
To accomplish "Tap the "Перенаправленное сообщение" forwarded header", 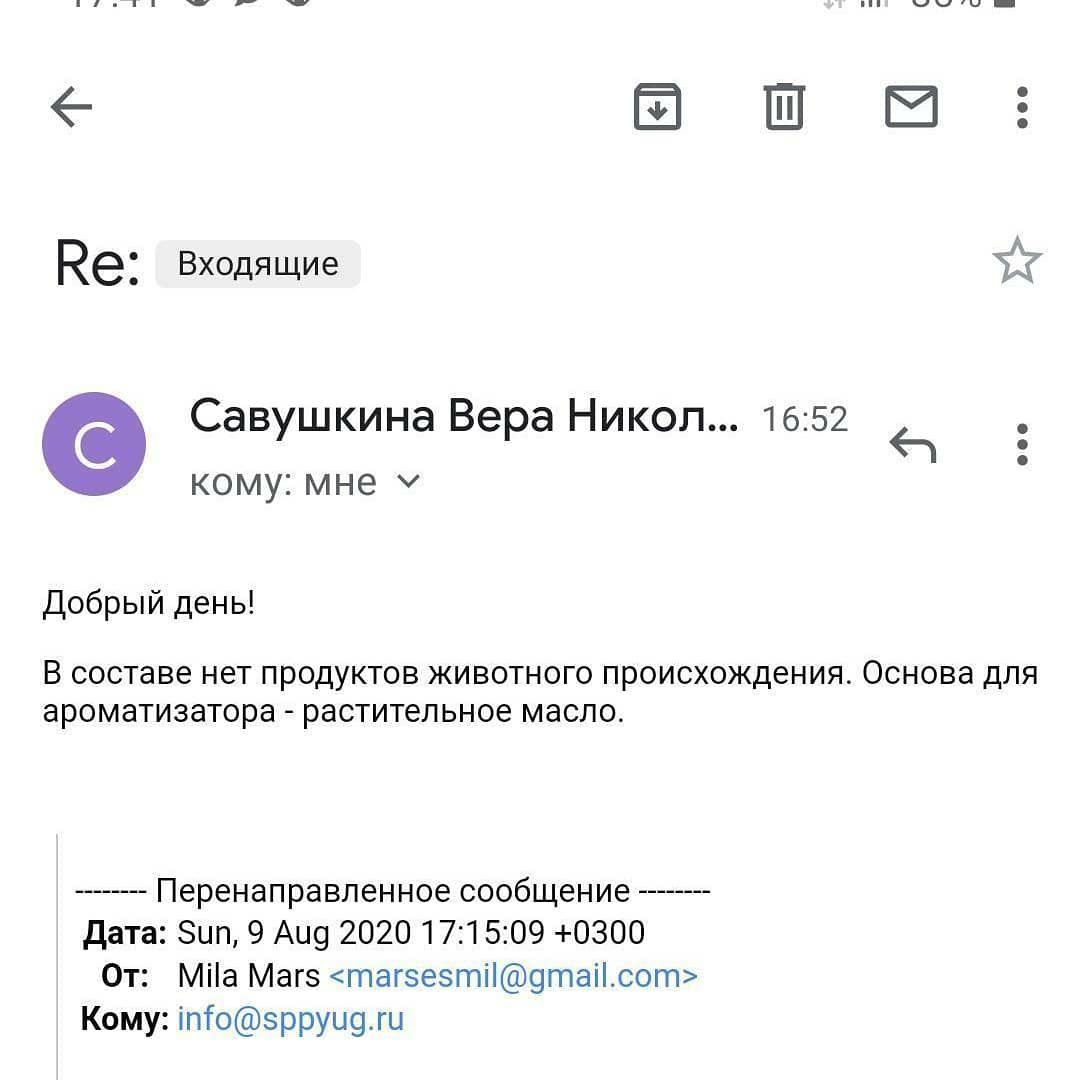I will tap(393, 890).
